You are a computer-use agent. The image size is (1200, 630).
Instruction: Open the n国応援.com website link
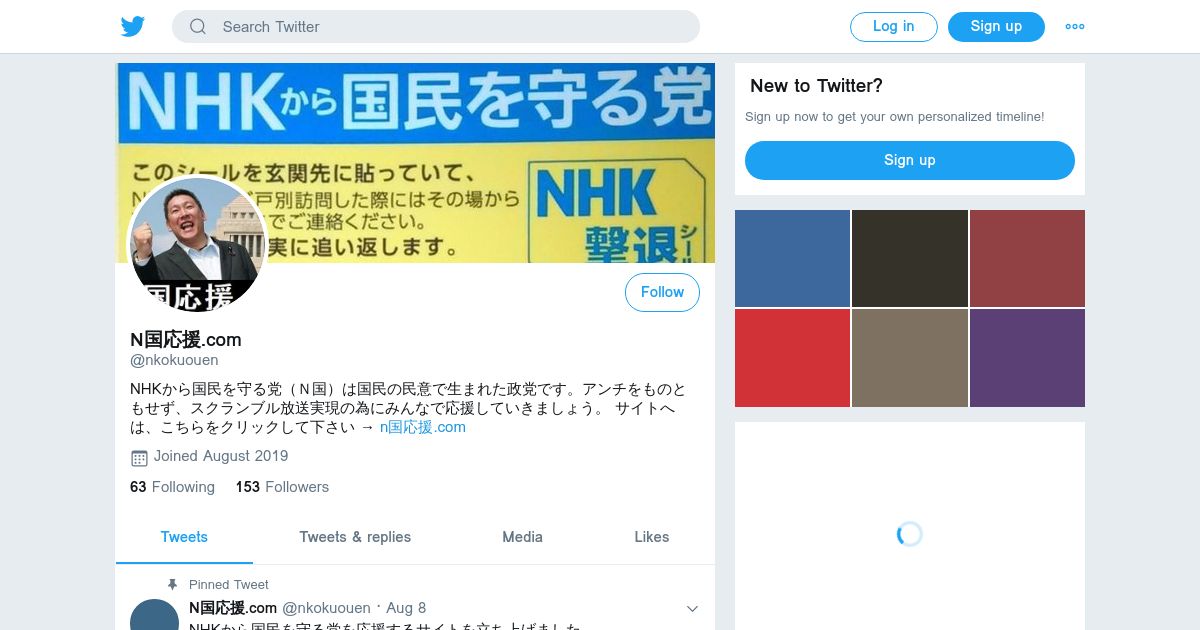coord(423,427)
